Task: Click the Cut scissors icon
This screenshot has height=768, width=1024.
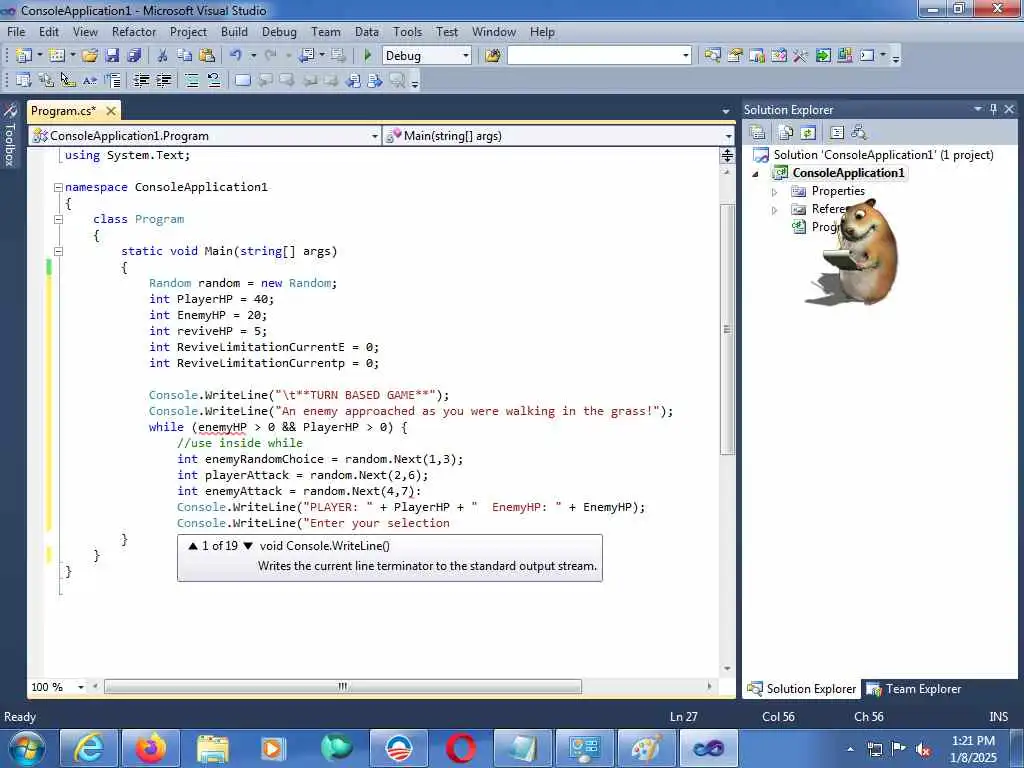Action: (x=163, y=56)
